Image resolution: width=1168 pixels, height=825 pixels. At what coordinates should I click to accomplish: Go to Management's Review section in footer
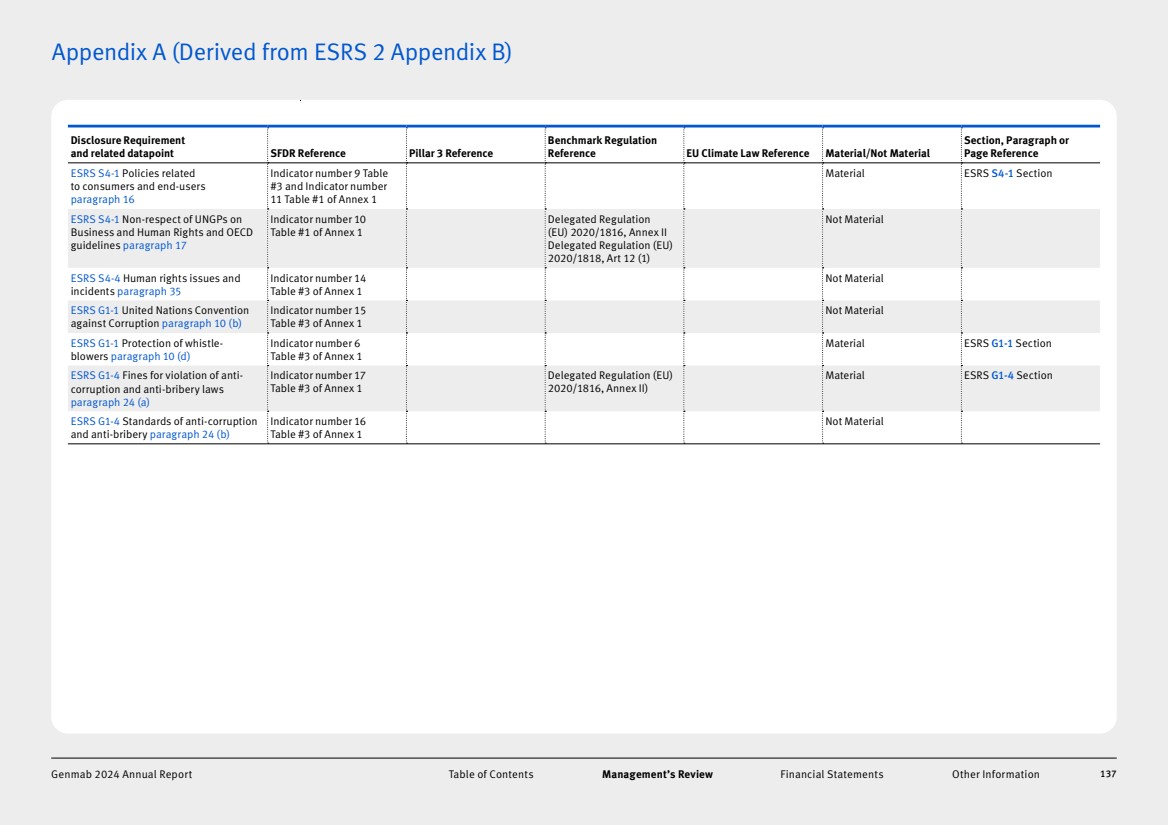coord(657,775)
